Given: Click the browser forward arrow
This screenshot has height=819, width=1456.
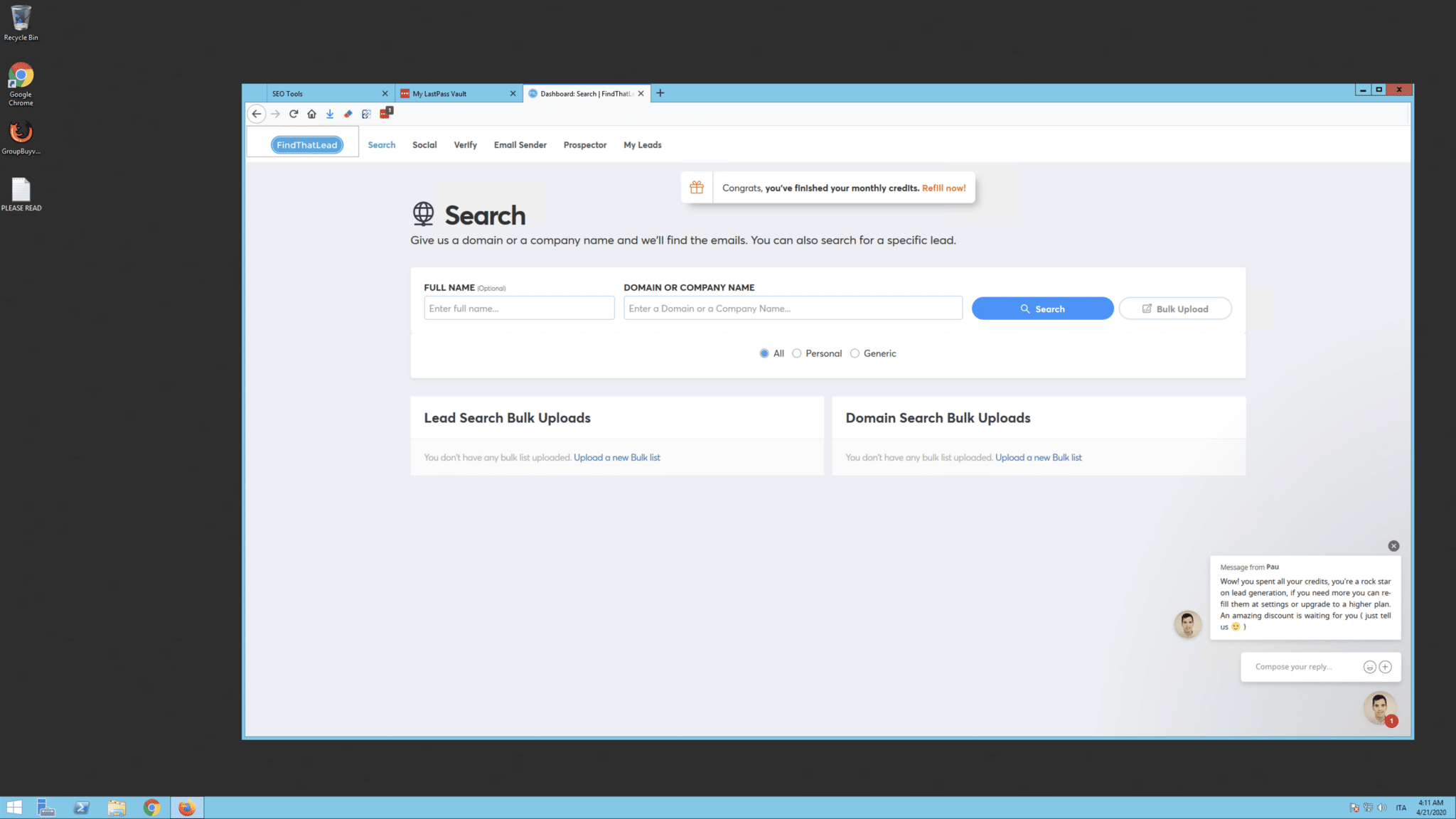Looking at the screenshot, I should click(275, 114).
